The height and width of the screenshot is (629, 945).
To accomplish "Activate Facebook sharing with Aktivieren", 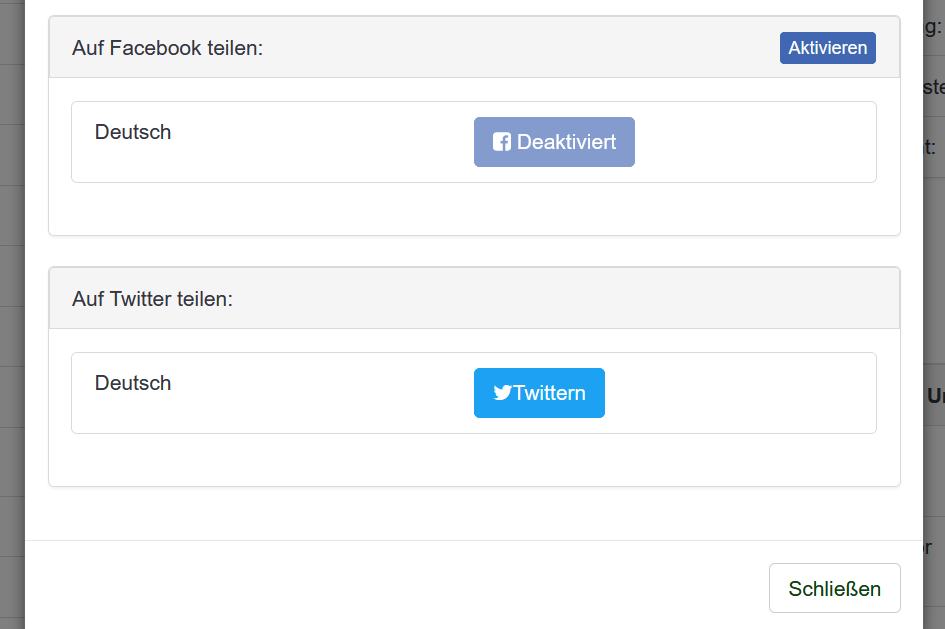I will 827,48.
